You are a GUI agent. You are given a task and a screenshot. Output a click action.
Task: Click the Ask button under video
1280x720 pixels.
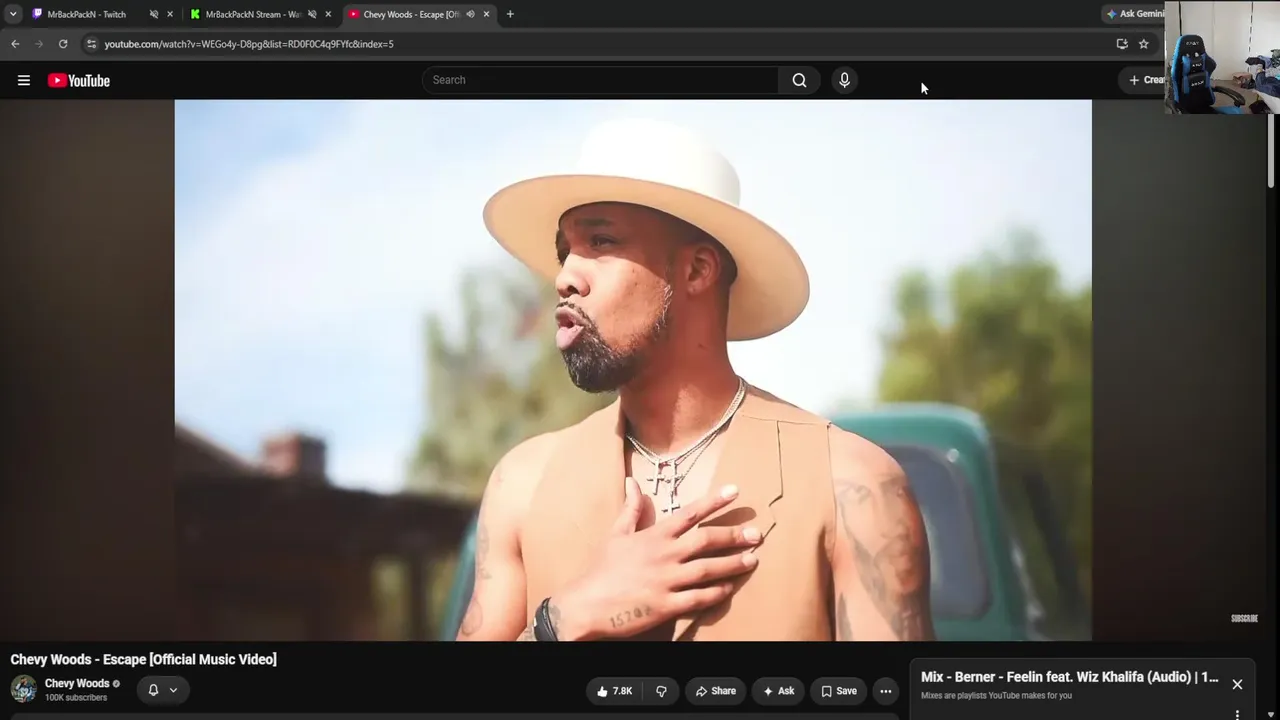pos(778,691)
